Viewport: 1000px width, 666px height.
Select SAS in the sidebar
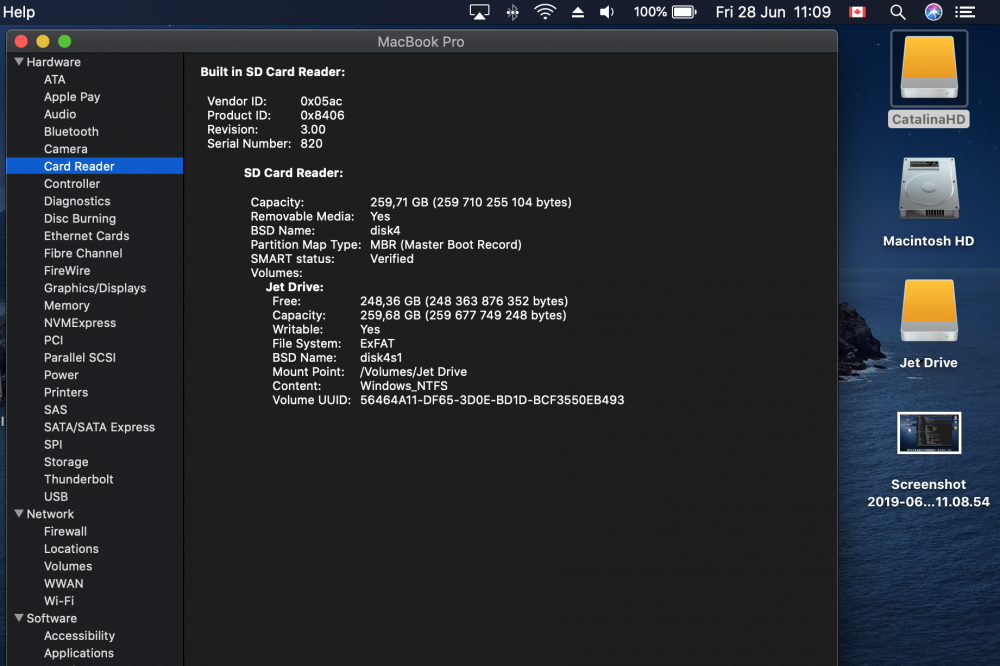(55, 410)
